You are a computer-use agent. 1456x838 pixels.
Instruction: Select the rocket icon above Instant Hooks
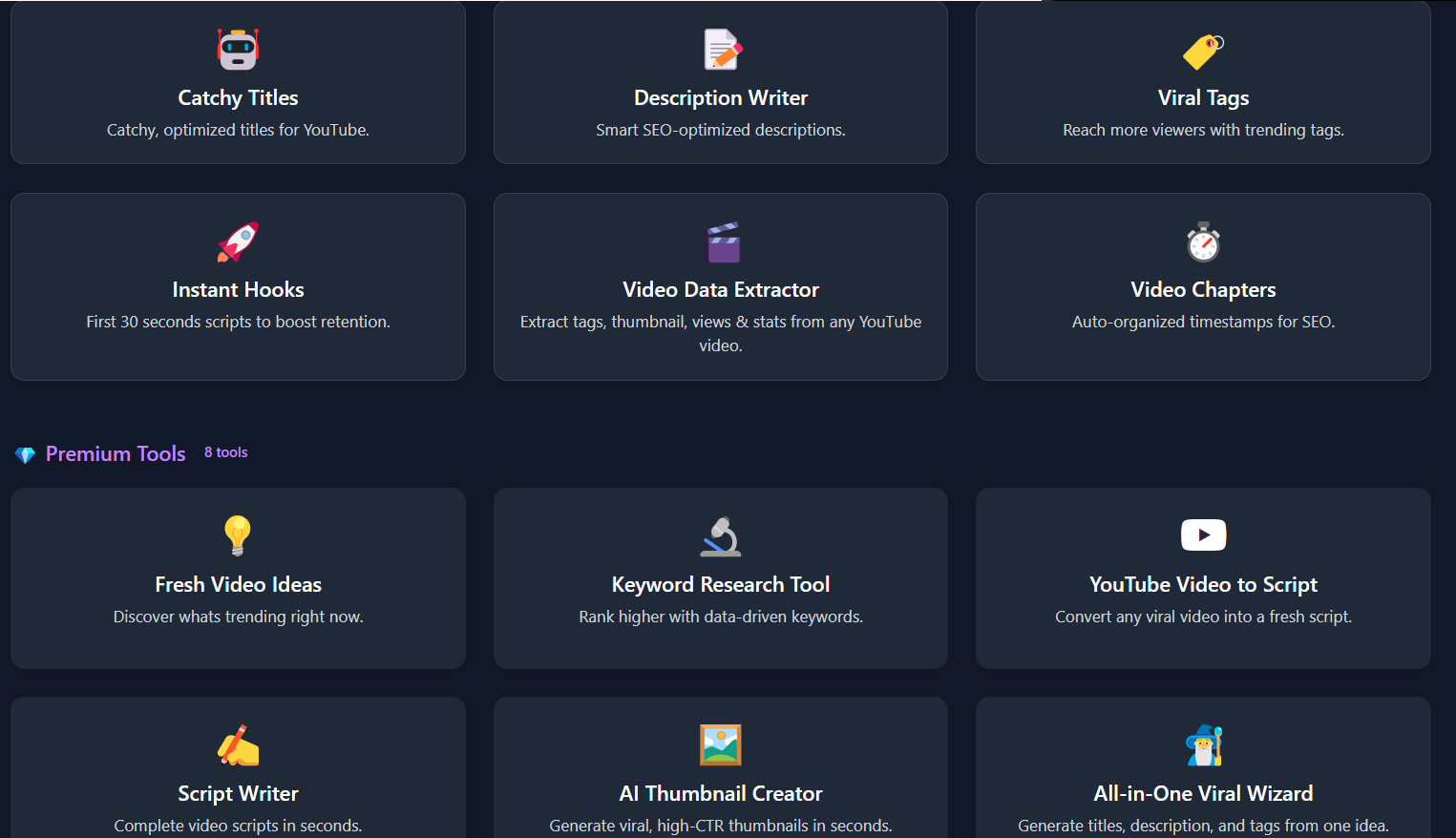click(238, 241)
